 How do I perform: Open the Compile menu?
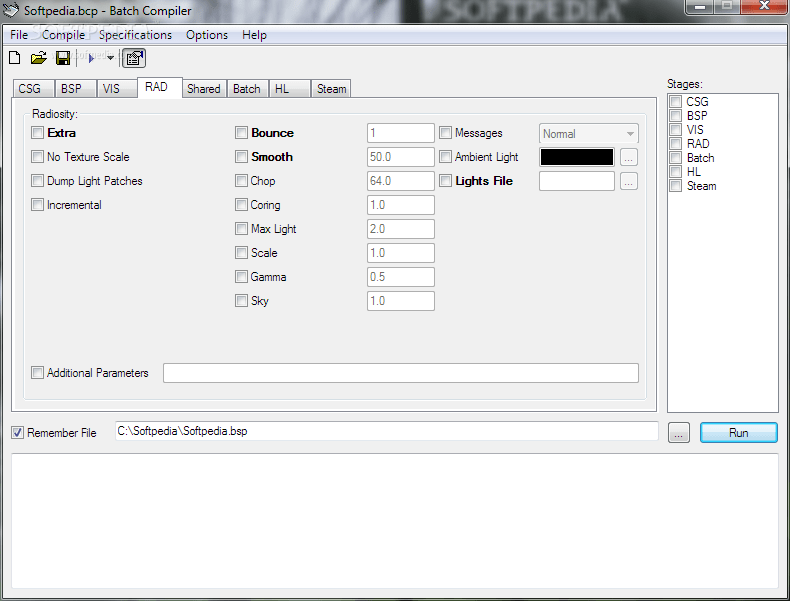[63, 35]
